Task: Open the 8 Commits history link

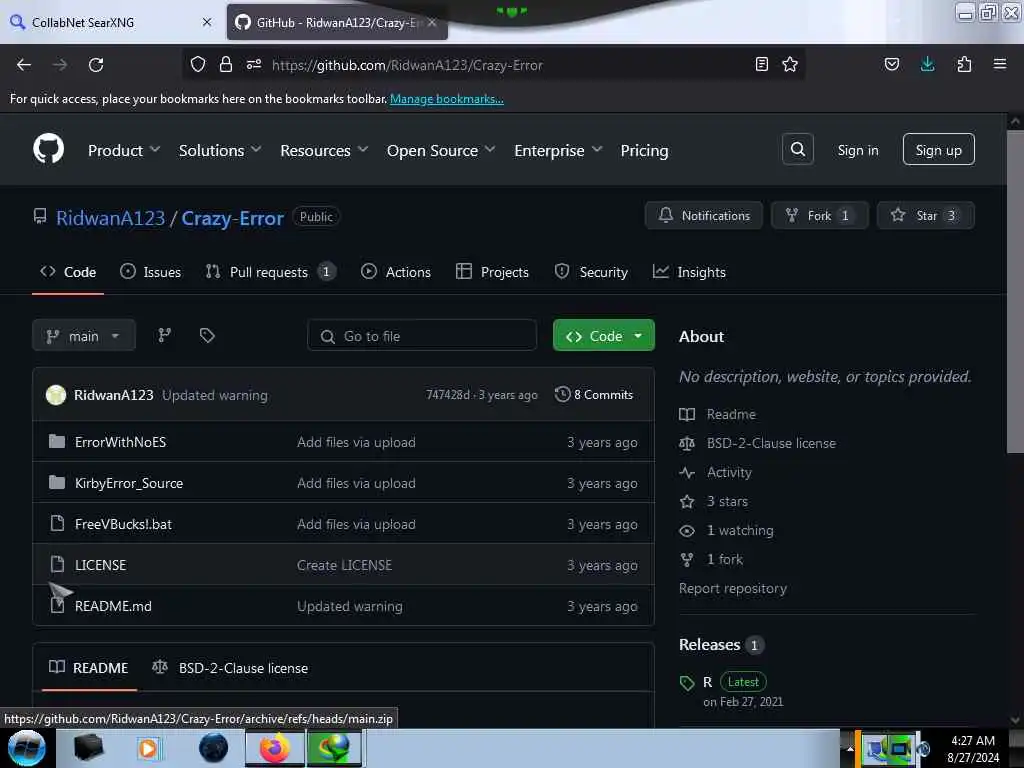Action: pyautogui.click(x=594, y=394)
